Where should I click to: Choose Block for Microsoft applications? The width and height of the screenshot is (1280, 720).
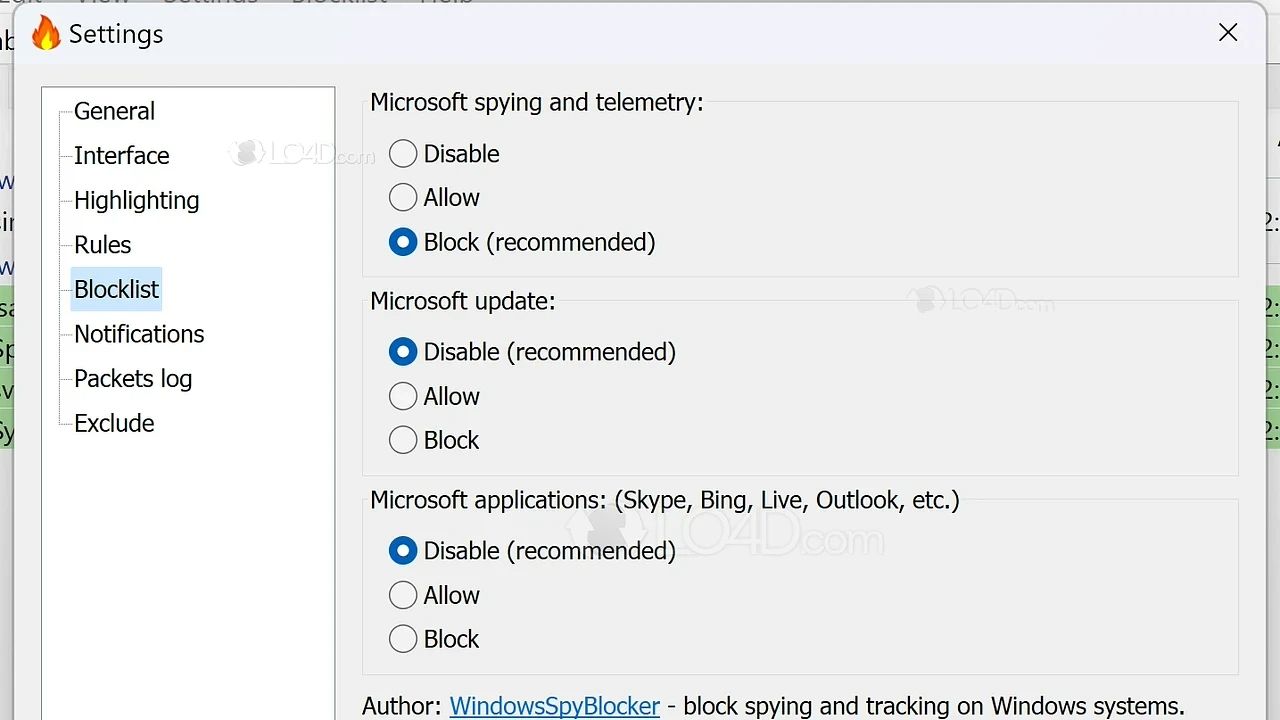pyautogui.click(x=434, y=639)
